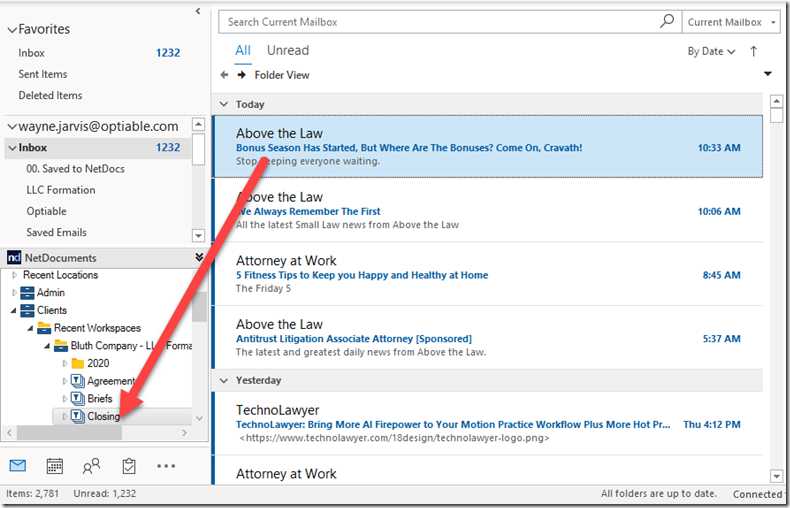Image resolution: width=790 pixels, height=508 pixels.
Task: Expand Recent Locations node
Action: 15,275
